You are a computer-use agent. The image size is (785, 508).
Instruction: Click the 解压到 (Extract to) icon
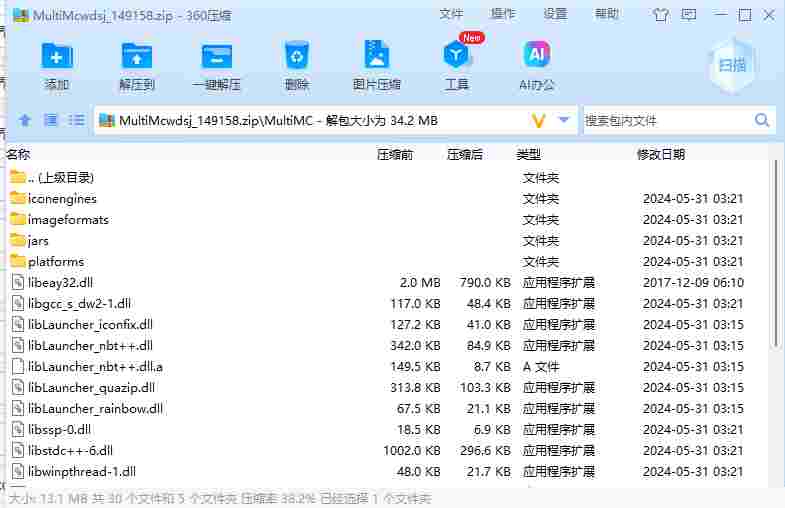tap(137, 56)
